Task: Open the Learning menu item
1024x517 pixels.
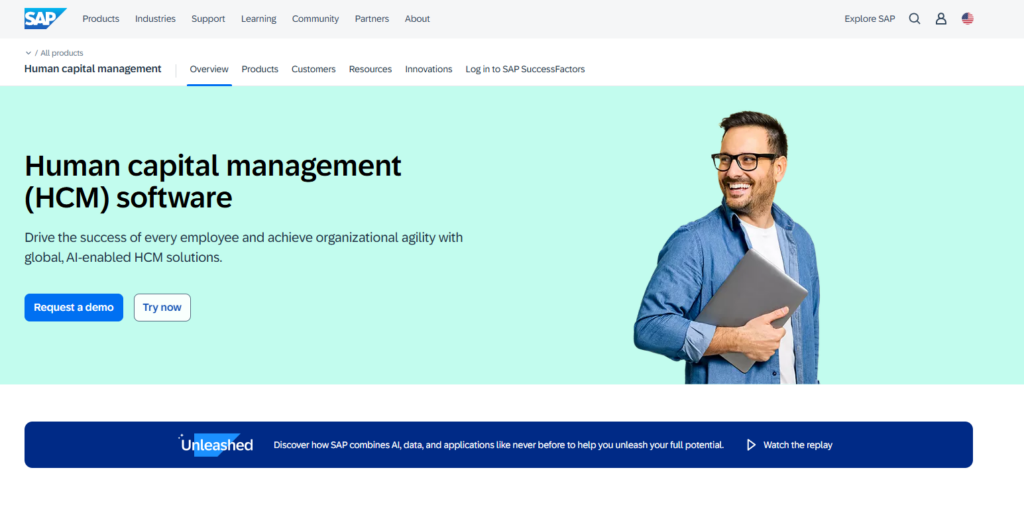Action: pyautogui.click(x=258, y=19)
